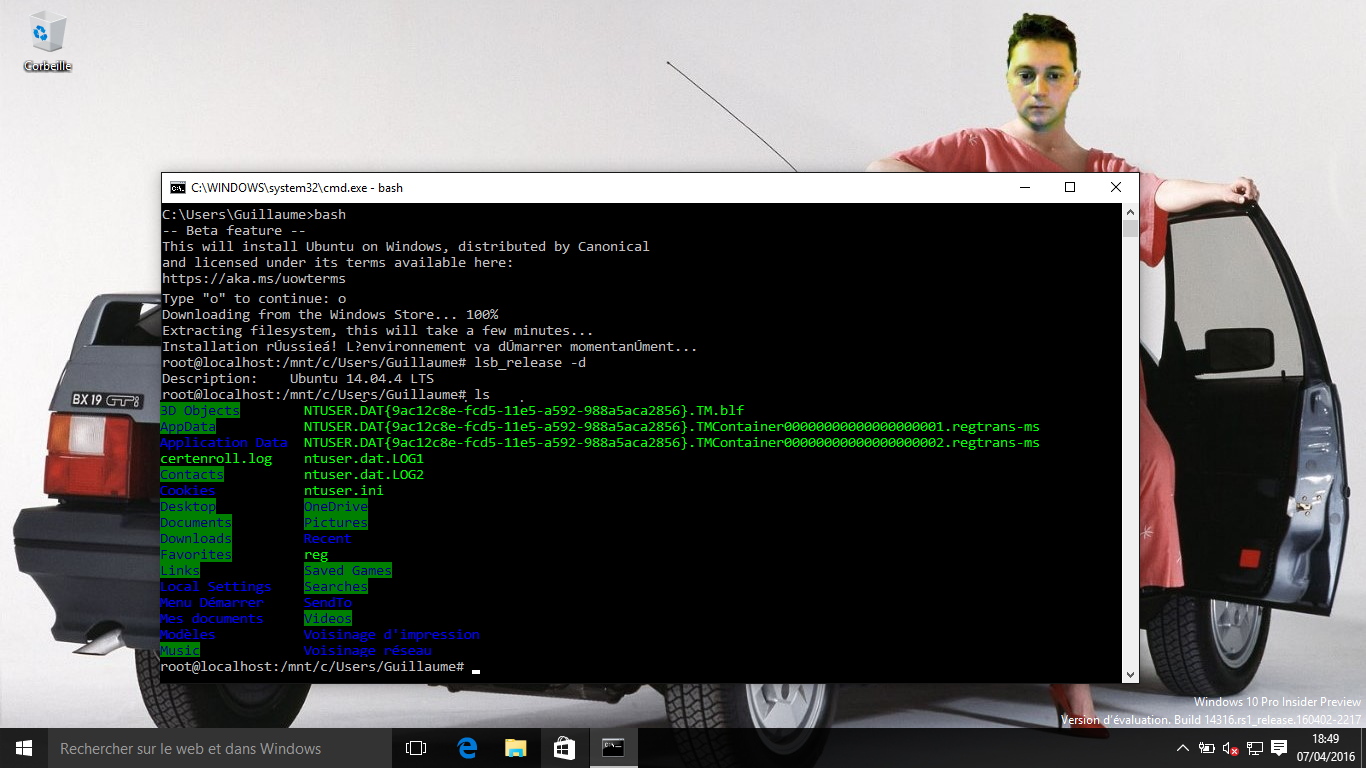
Task: Launch Microsoft Edge from the taskbar
Action: 466,748
